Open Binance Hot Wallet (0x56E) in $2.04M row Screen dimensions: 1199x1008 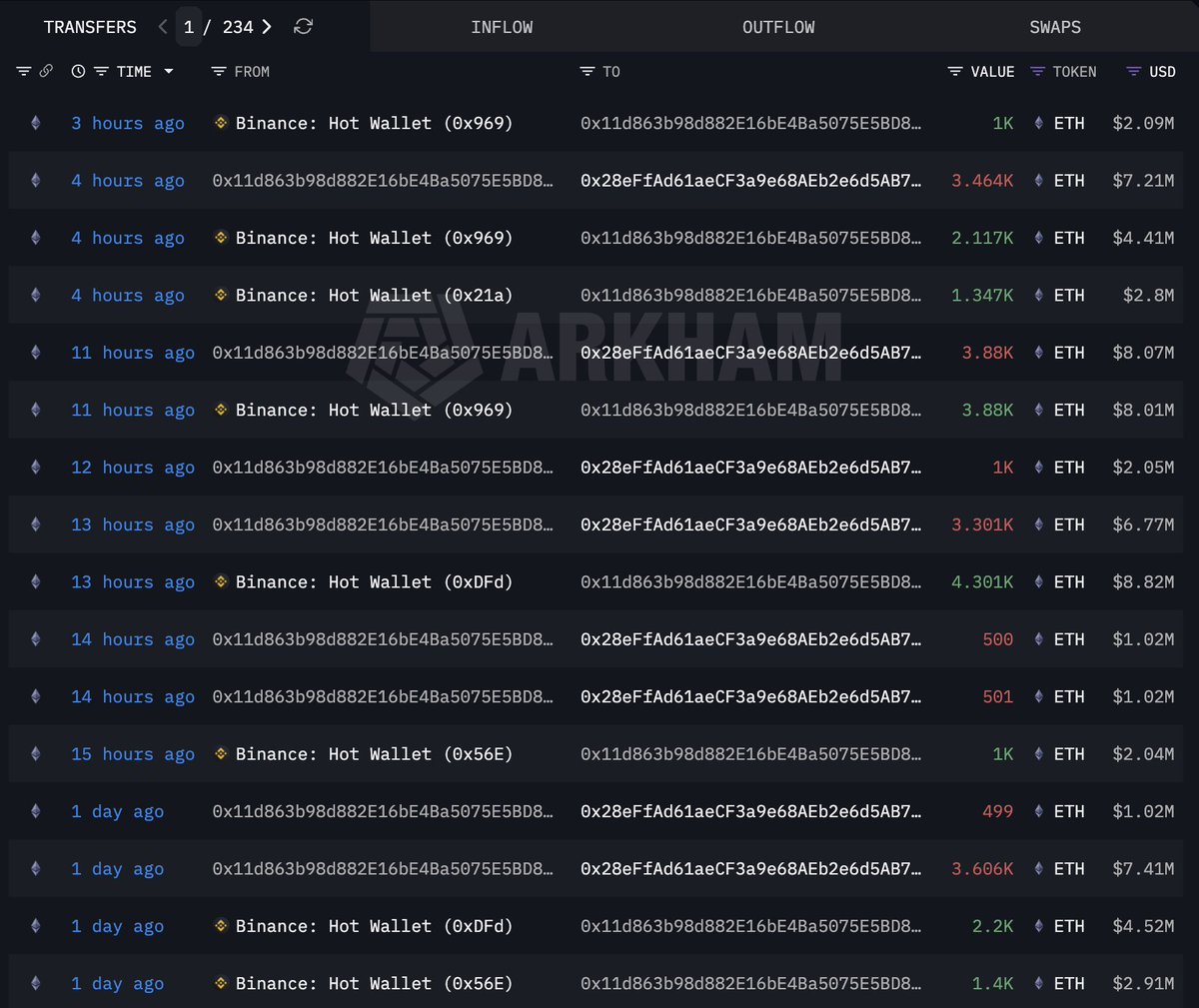(374, 754)
